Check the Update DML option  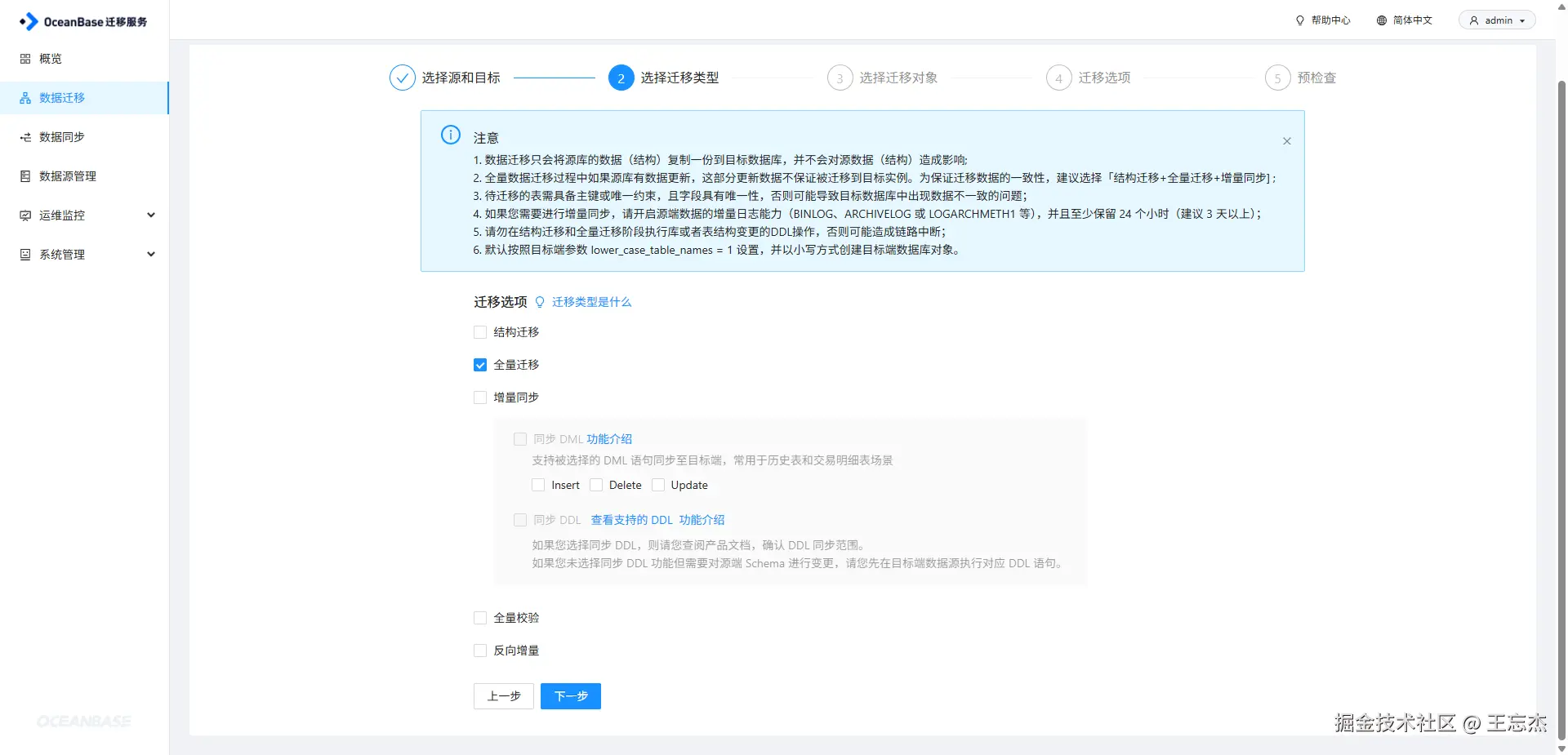click(x=658, y=485)
